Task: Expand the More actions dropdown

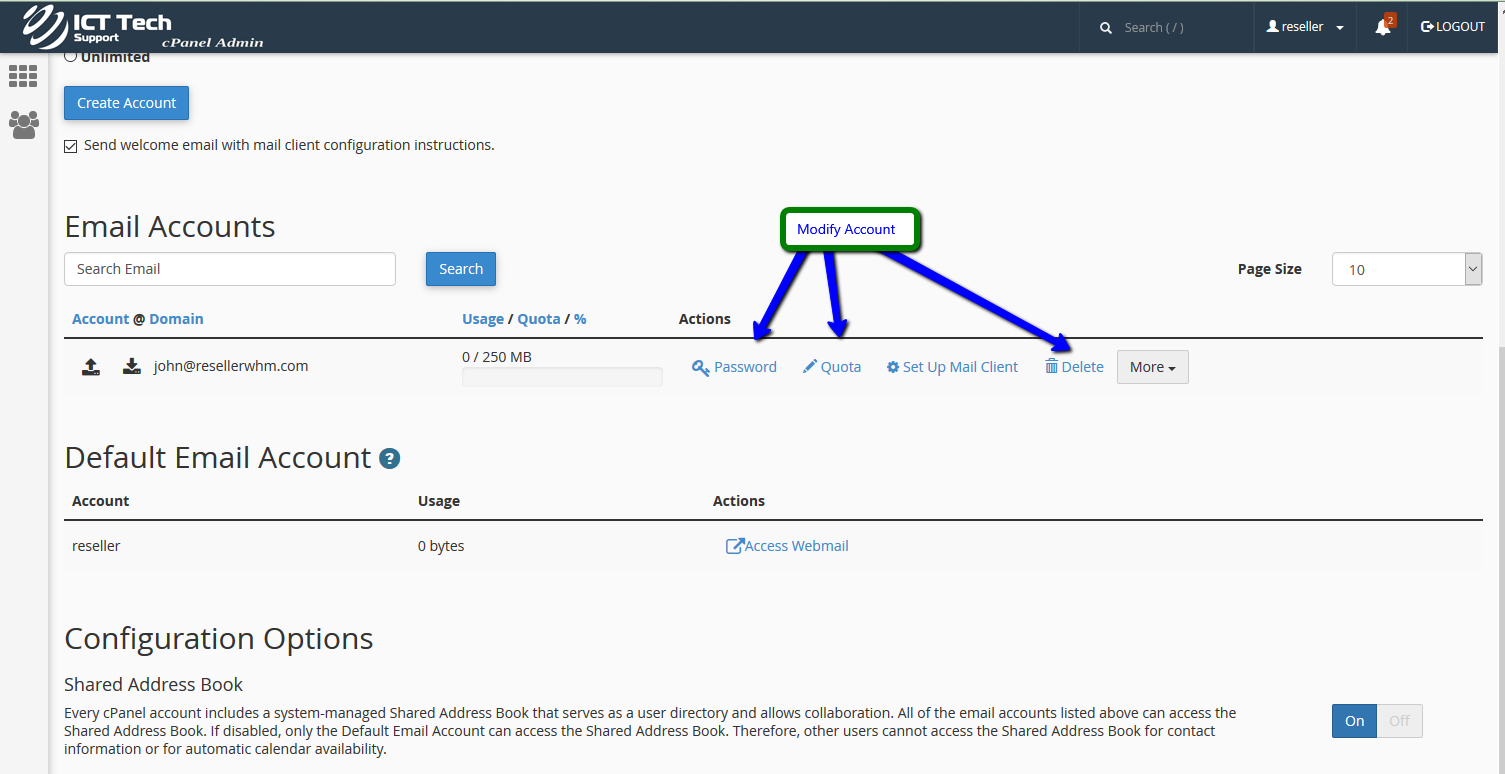Action: point(1152,367)
